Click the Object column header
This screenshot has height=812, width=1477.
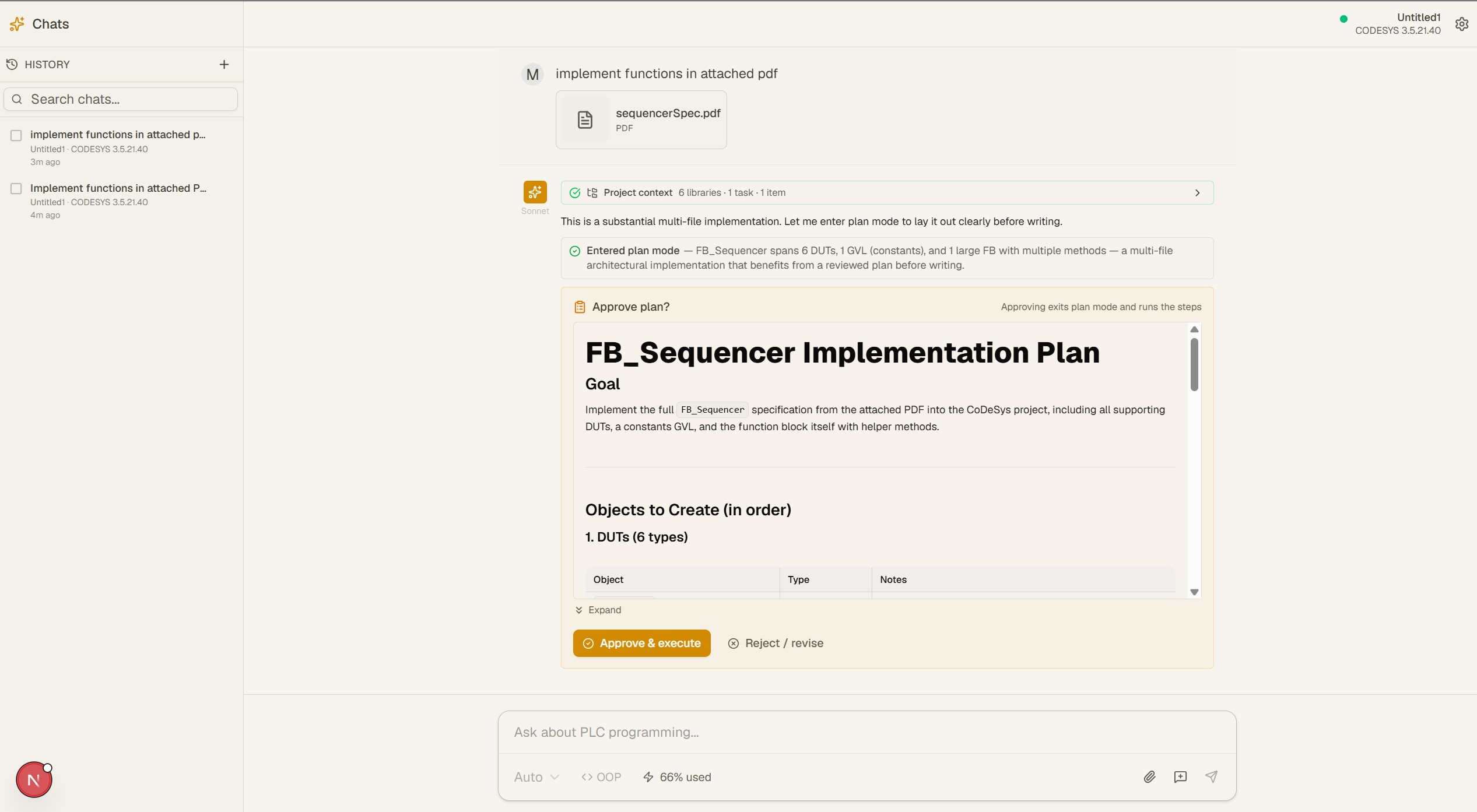click(608, 579)
